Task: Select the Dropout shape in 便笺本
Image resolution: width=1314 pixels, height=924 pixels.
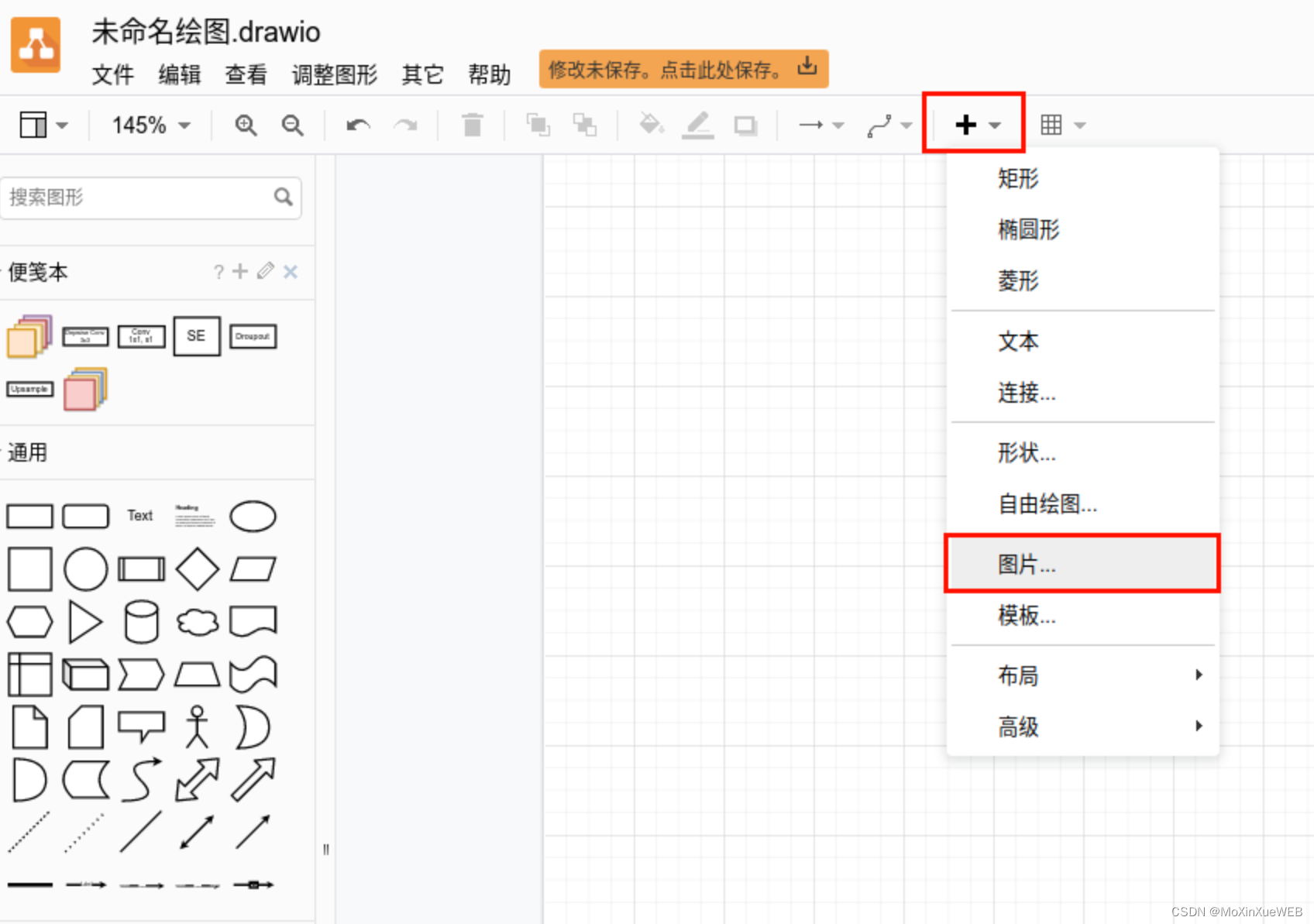Action: tap(253, 336)
